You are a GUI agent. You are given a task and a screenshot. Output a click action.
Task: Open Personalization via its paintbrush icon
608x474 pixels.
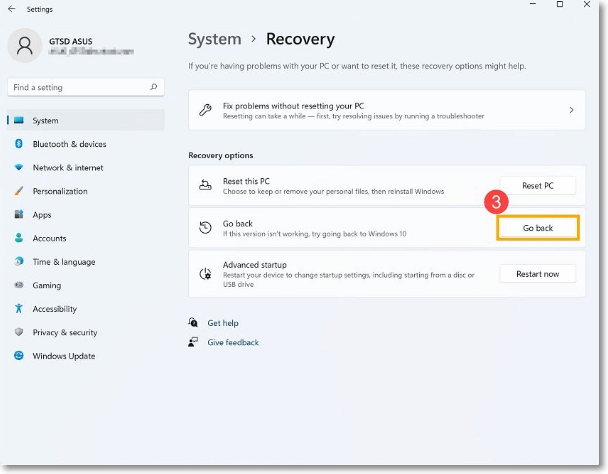pos(18,191)
